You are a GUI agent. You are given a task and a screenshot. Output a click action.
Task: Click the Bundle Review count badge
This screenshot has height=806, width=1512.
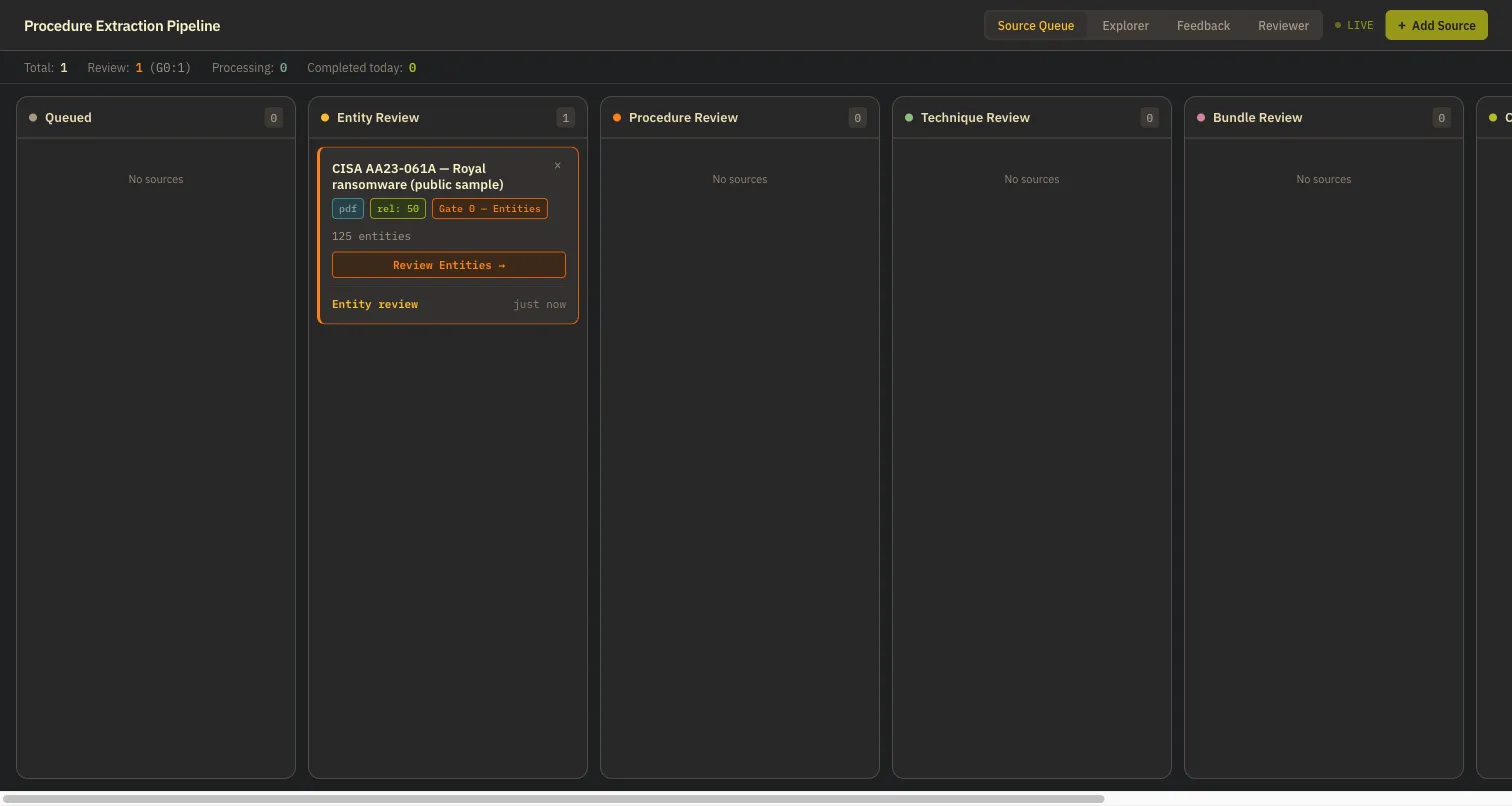point(1441,118)
